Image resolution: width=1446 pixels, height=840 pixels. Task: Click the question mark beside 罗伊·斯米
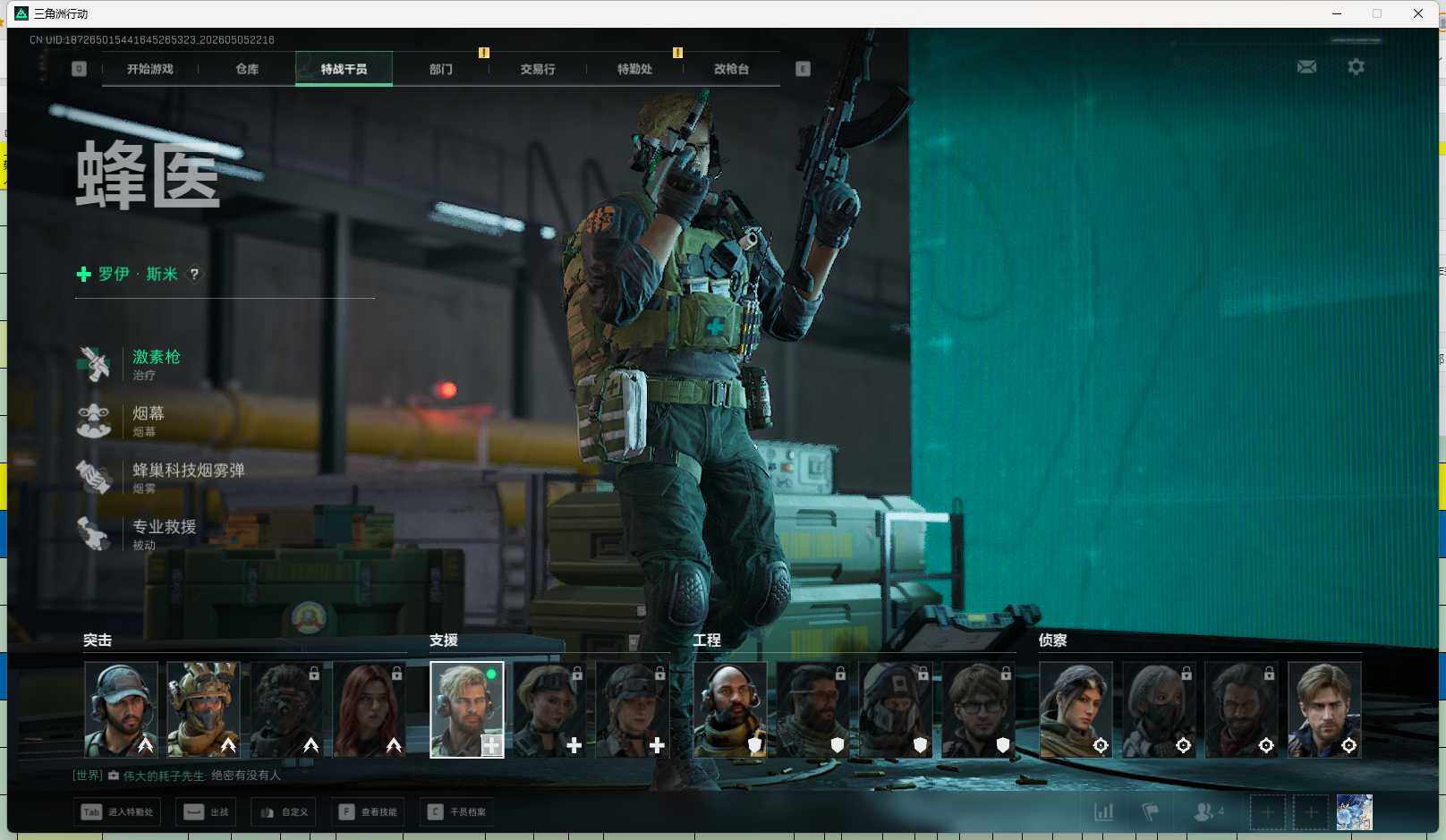coord(194,275)
